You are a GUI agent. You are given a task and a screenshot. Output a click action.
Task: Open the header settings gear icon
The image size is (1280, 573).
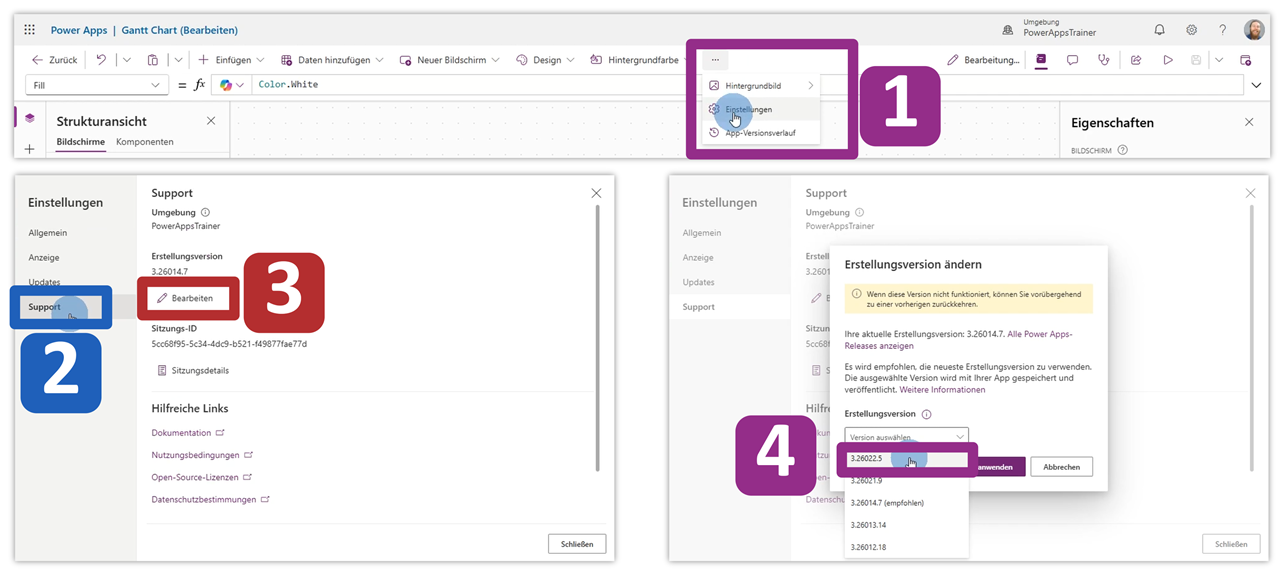(x=1191, y=30)
